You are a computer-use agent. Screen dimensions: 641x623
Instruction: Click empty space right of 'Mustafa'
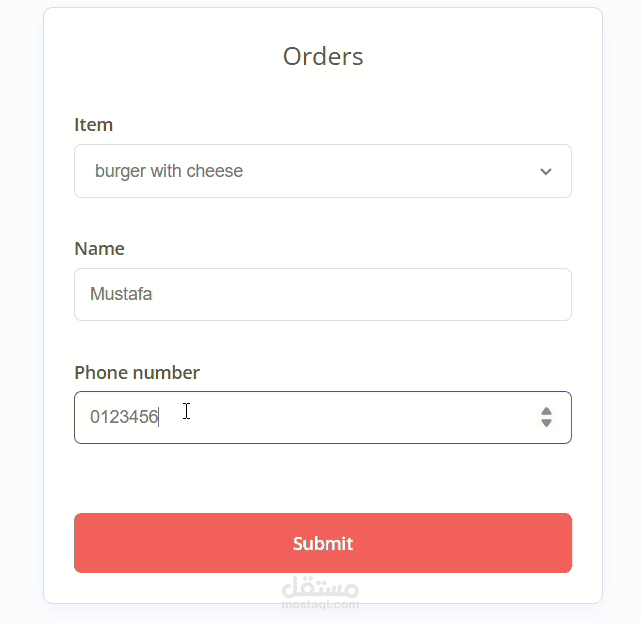pos(380,295)
